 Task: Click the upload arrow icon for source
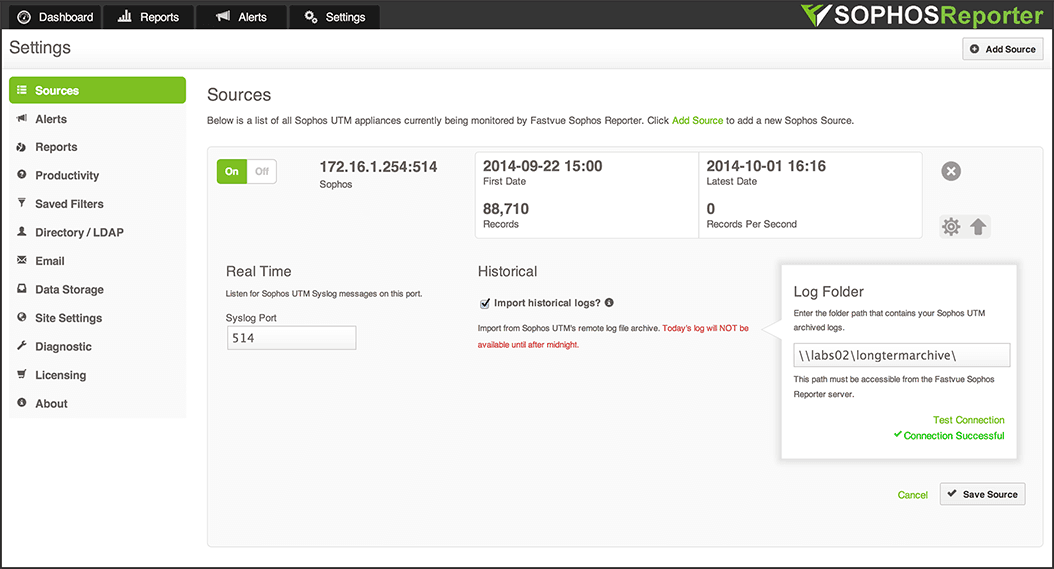(978, 227)
